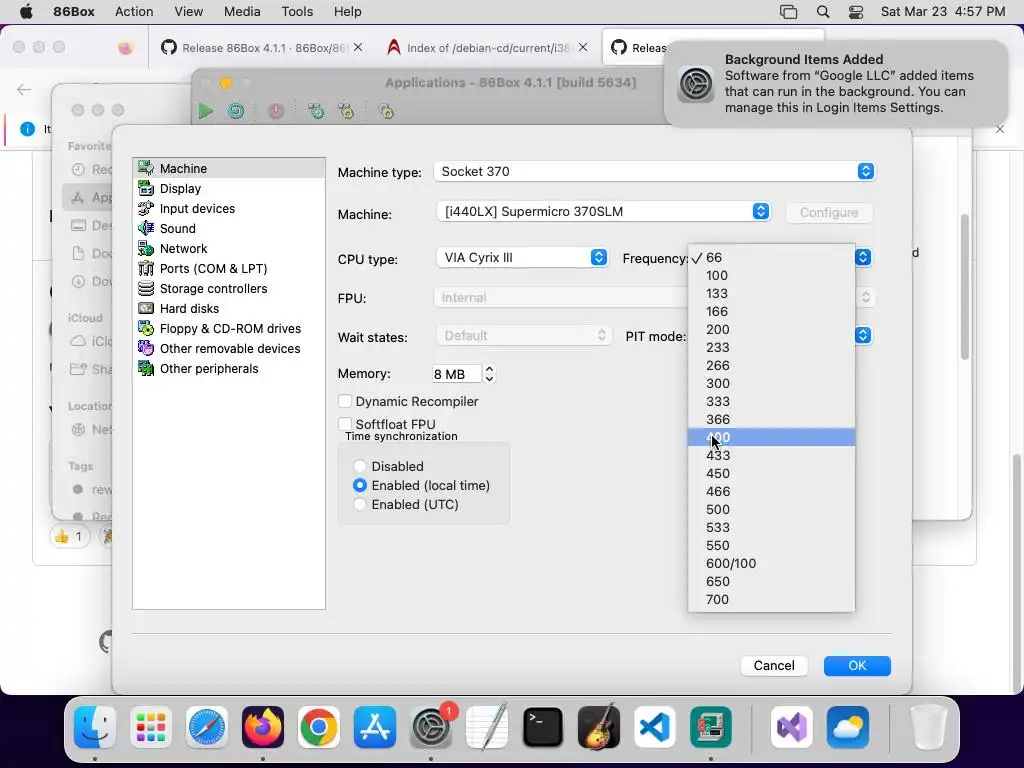Open Other peripherals settings
This screenshot has height=768, width=1024.
(229, 368)
